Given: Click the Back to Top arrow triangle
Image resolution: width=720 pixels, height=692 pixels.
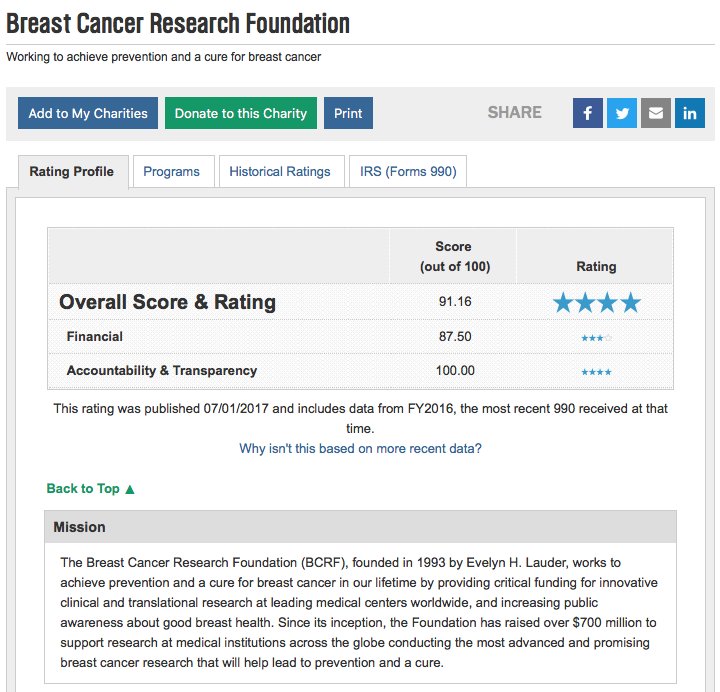Looking at the screenshot, I should pyautogui.click(x=130, y=489).
